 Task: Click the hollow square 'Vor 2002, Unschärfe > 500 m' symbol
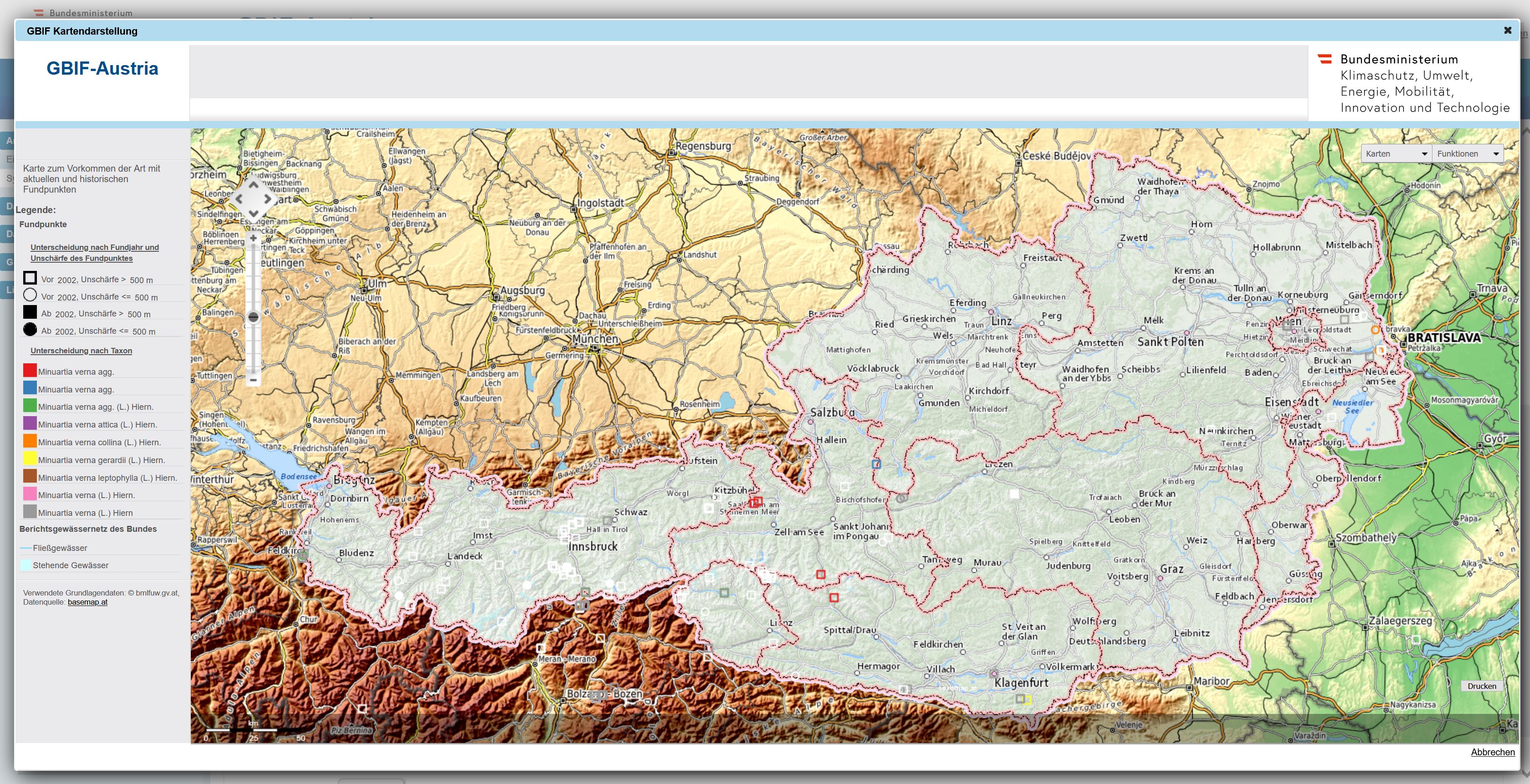click(30, 277)
